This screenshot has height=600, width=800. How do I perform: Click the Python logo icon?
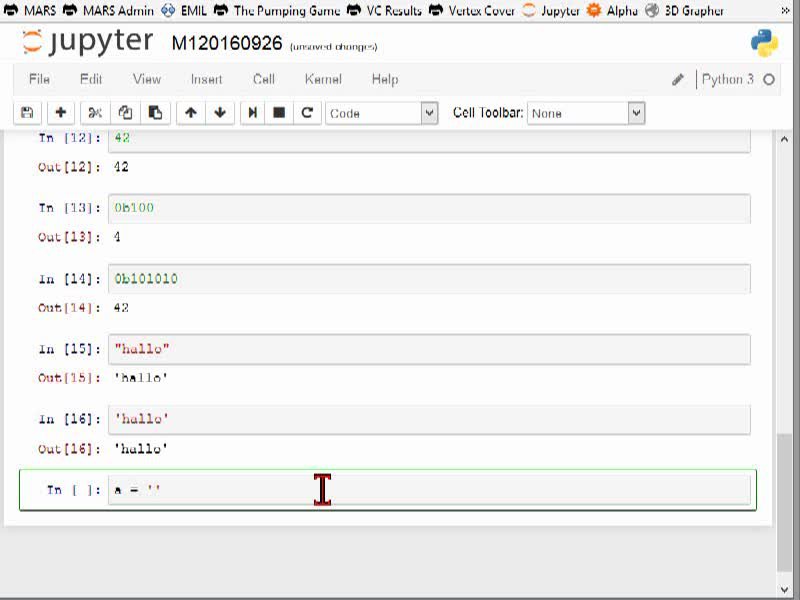point(764,43)
